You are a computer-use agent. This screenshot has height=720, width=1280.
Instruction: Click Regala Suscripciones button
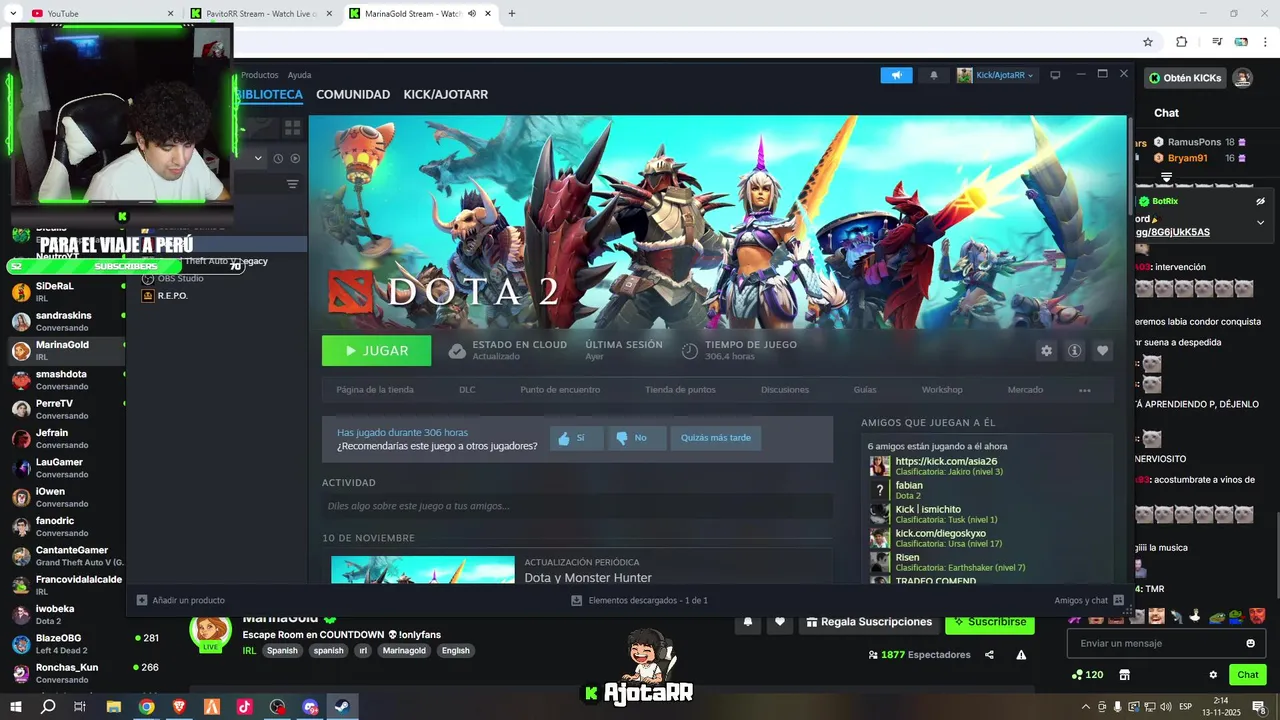[869, 622]
